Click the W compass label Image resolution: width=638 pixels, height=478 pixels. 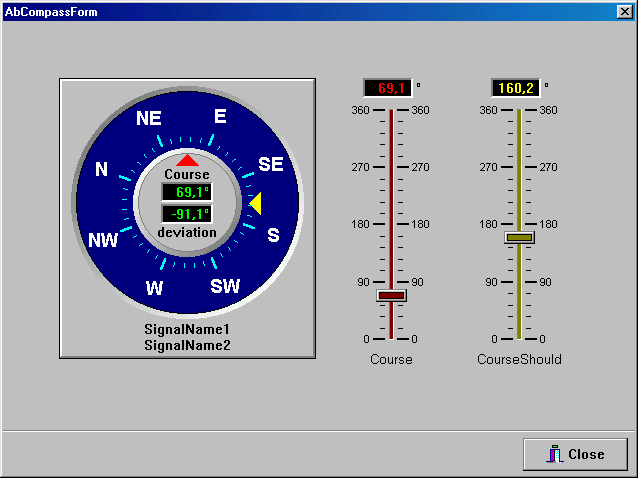(x=154, y=288)
